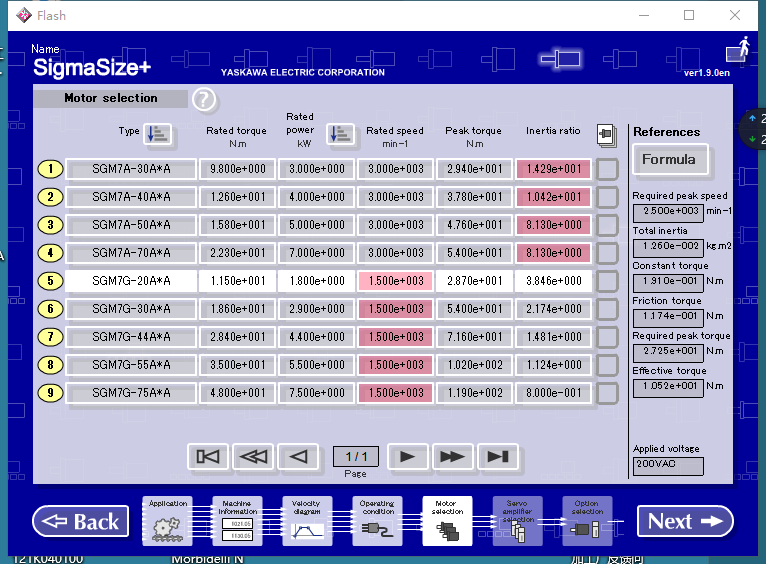Tick checkbox for SGM7G-44A*A row

pos(607,337)
